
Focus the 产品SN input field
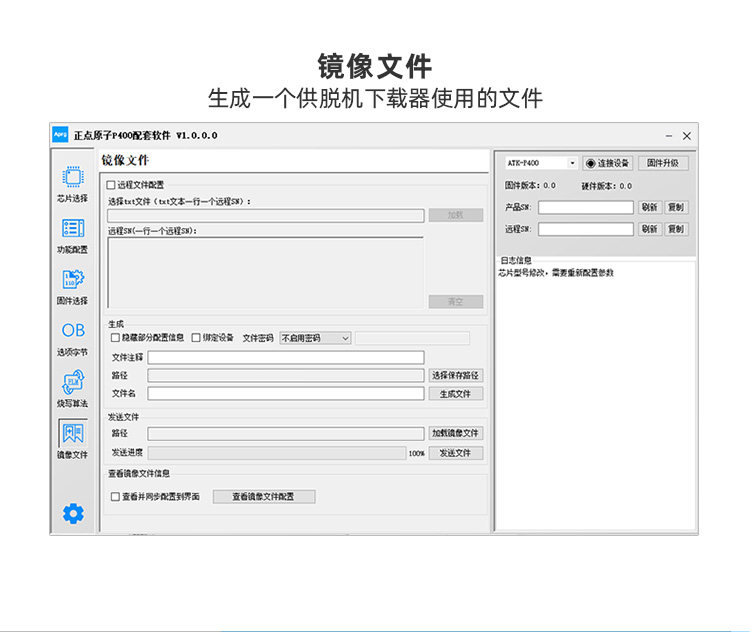[586, 207]
